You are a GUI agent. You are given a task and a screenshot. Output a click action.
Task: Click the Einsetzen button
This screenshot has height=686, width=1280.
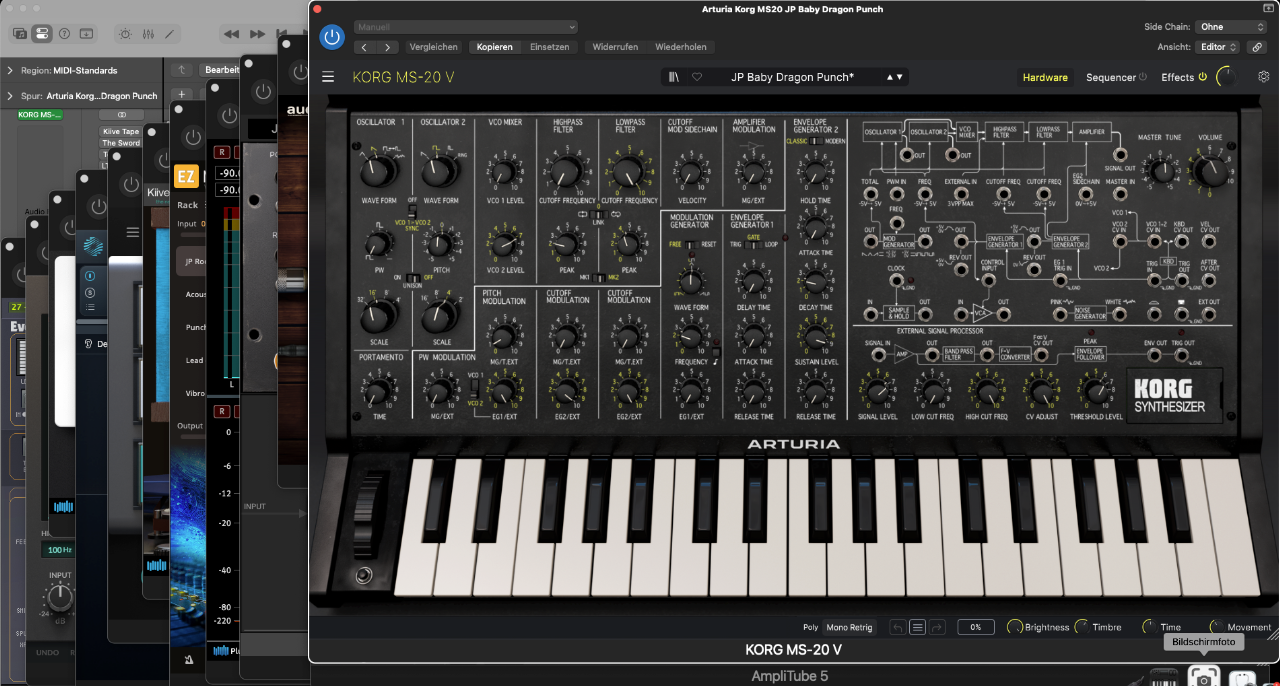(549, 47)
